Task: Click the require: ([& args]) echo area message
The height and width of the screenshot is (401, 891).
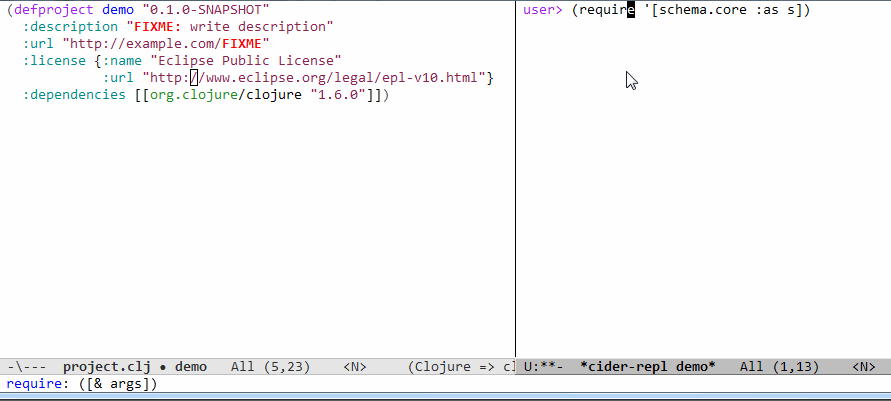Action: coord(82,384)
